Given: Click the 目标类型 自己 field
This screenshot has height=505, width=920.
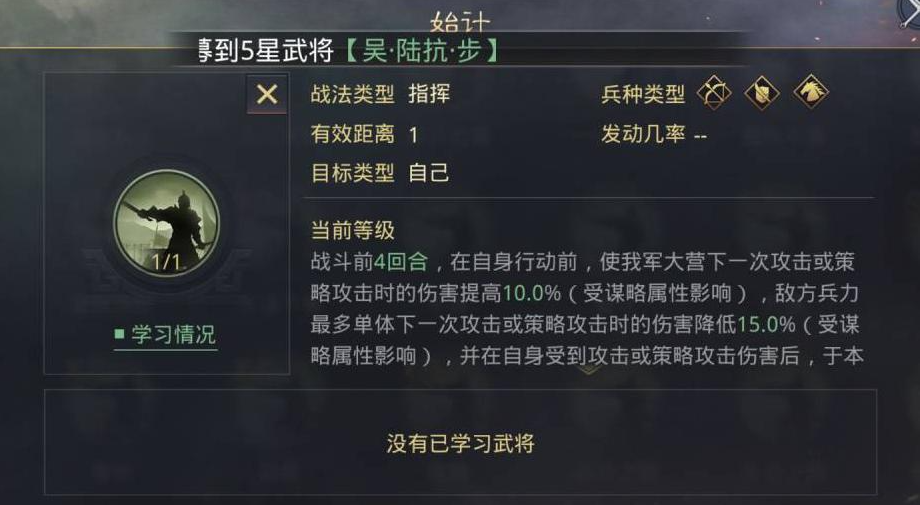Looking at the screenshot, I should point(380,173).
